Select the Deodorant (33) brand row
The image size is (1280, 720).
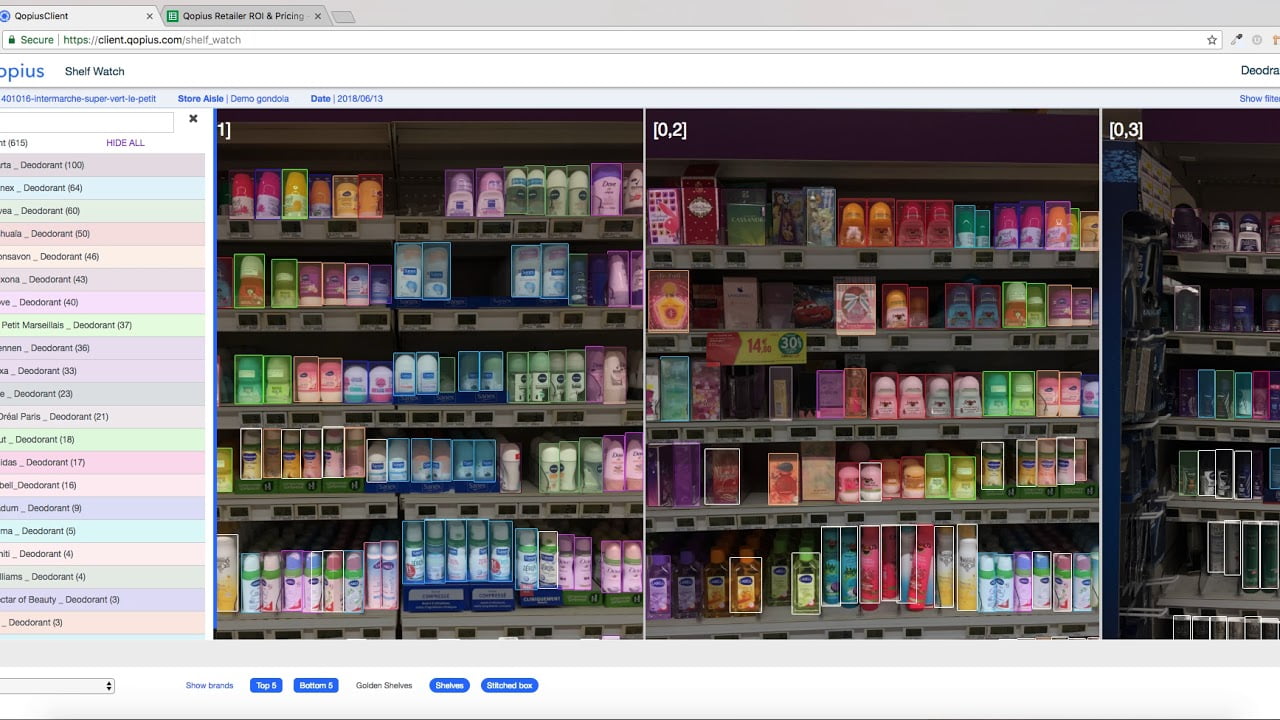102,371
